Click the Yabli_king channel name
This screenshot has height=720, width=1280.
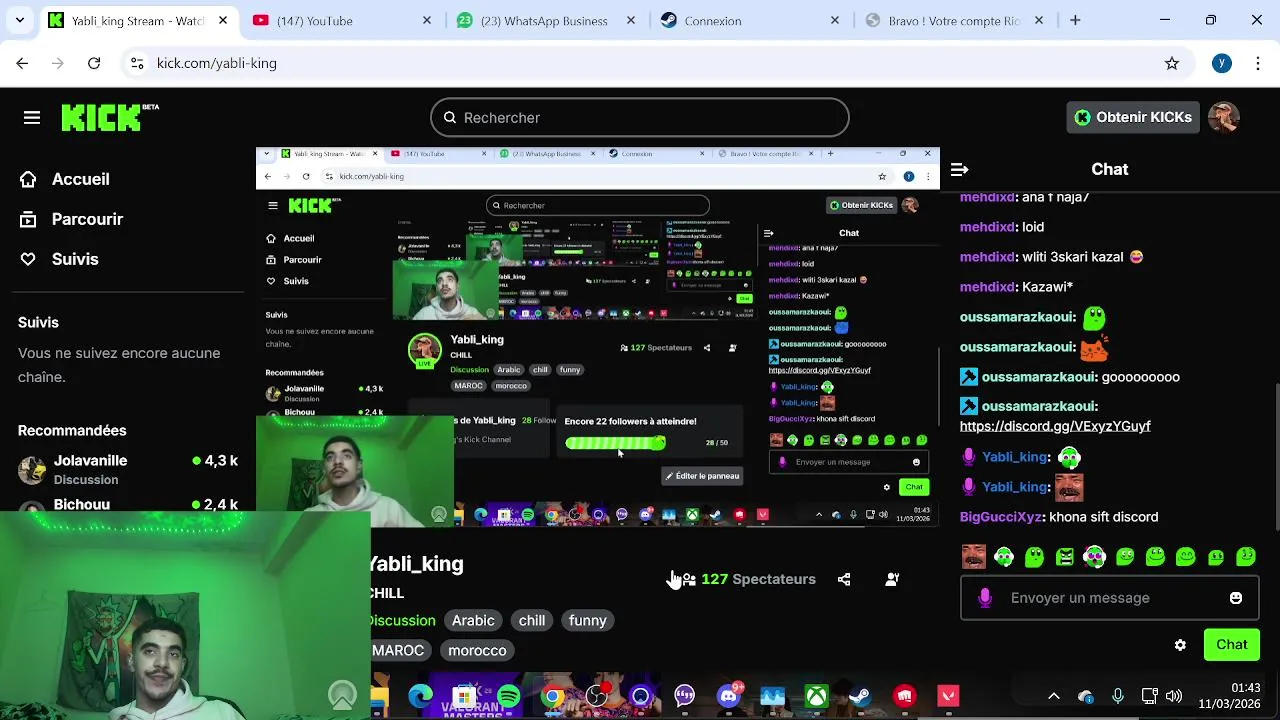click(416, 564)
